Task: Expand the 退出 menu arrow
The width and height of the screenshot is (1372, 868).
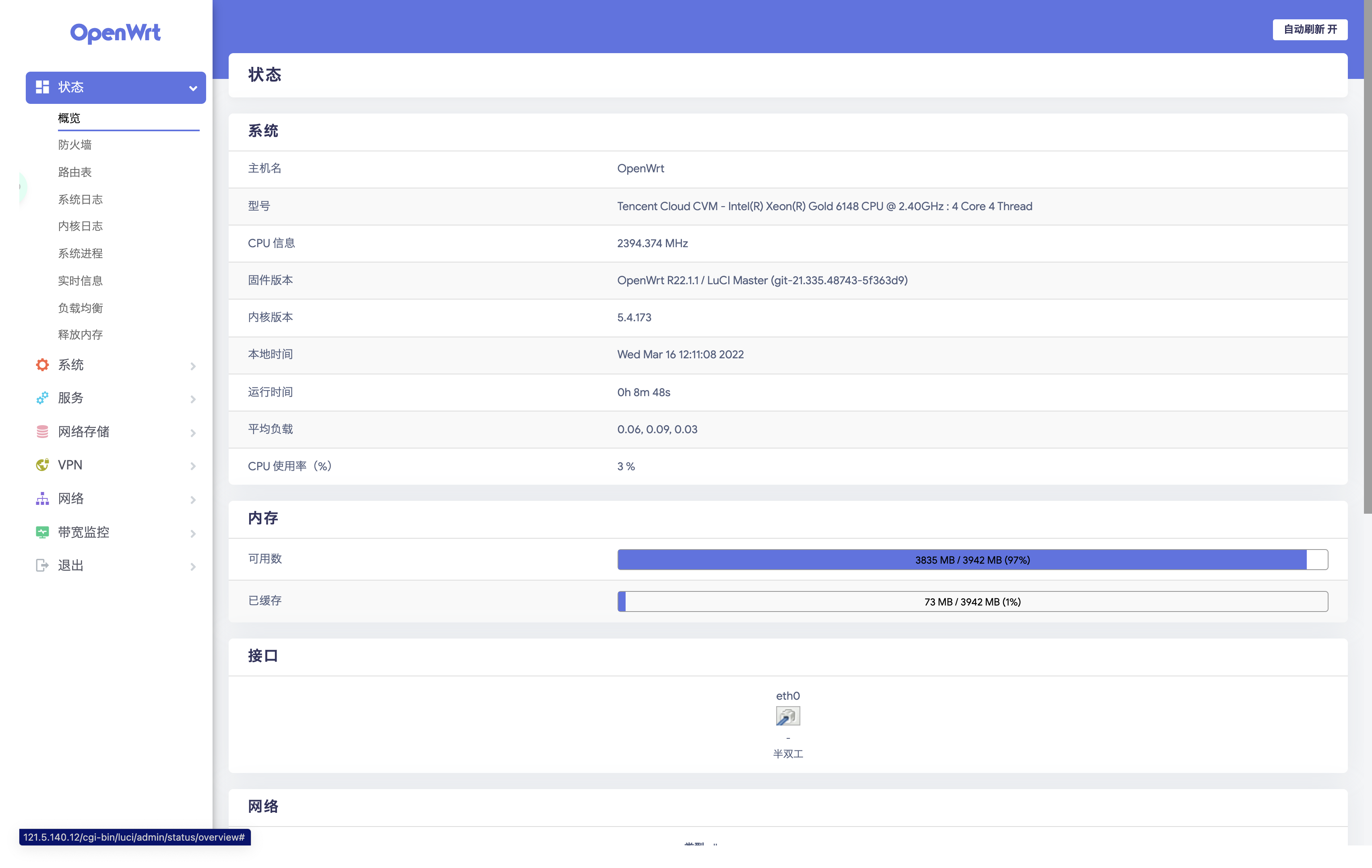Action: [x=193, y=566]
